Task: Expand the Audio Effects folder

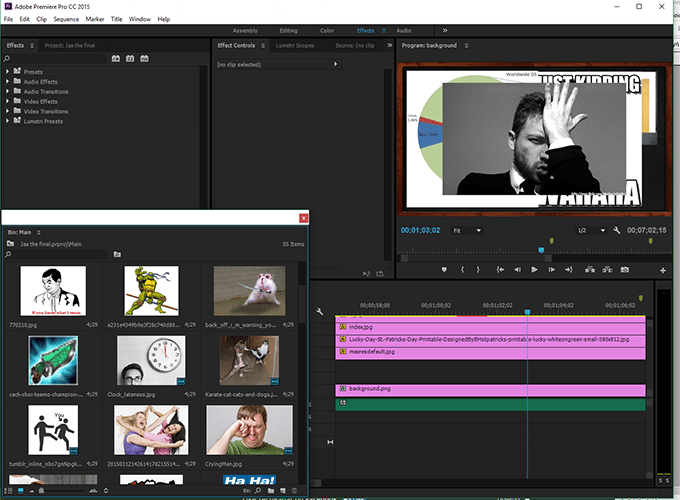Action: click(x=7, y=82)
